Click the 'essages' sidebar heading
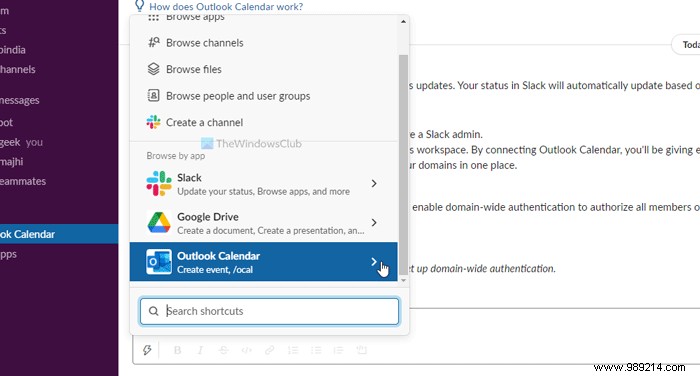The width and height of the screenshot is (700, 376). point(20,100)
